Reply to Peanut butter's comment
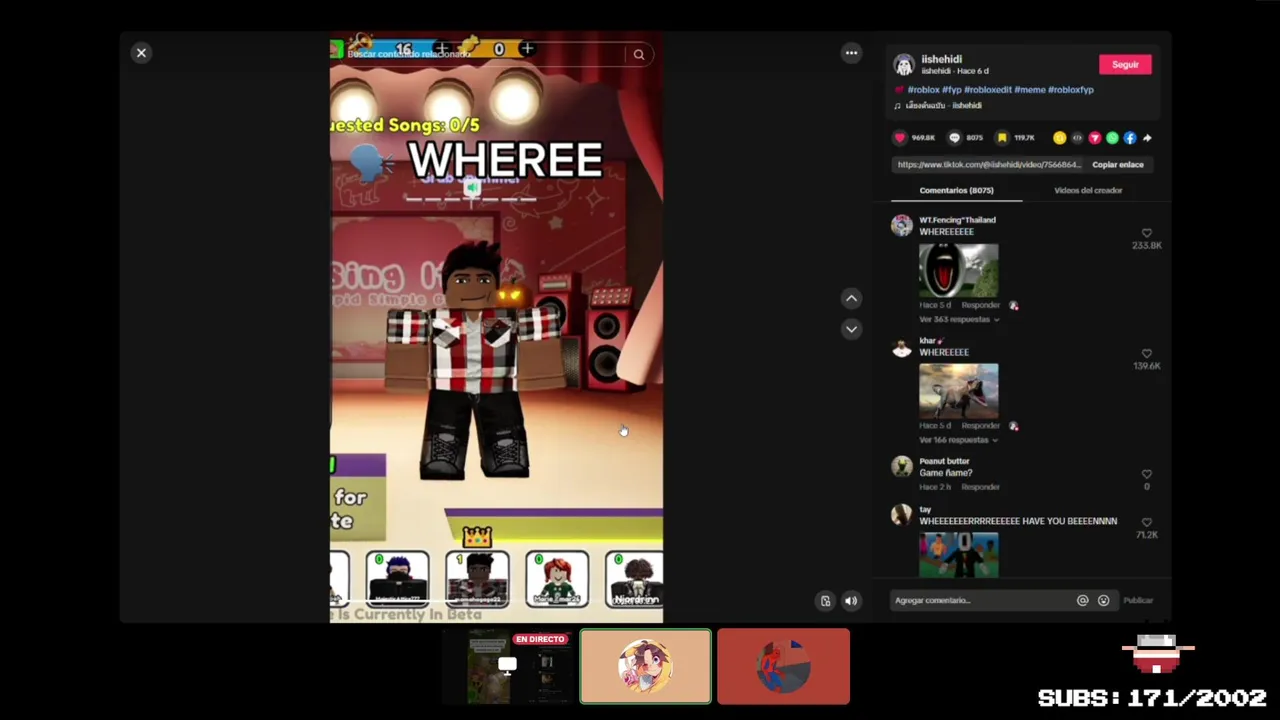 [x=980, y=487]
